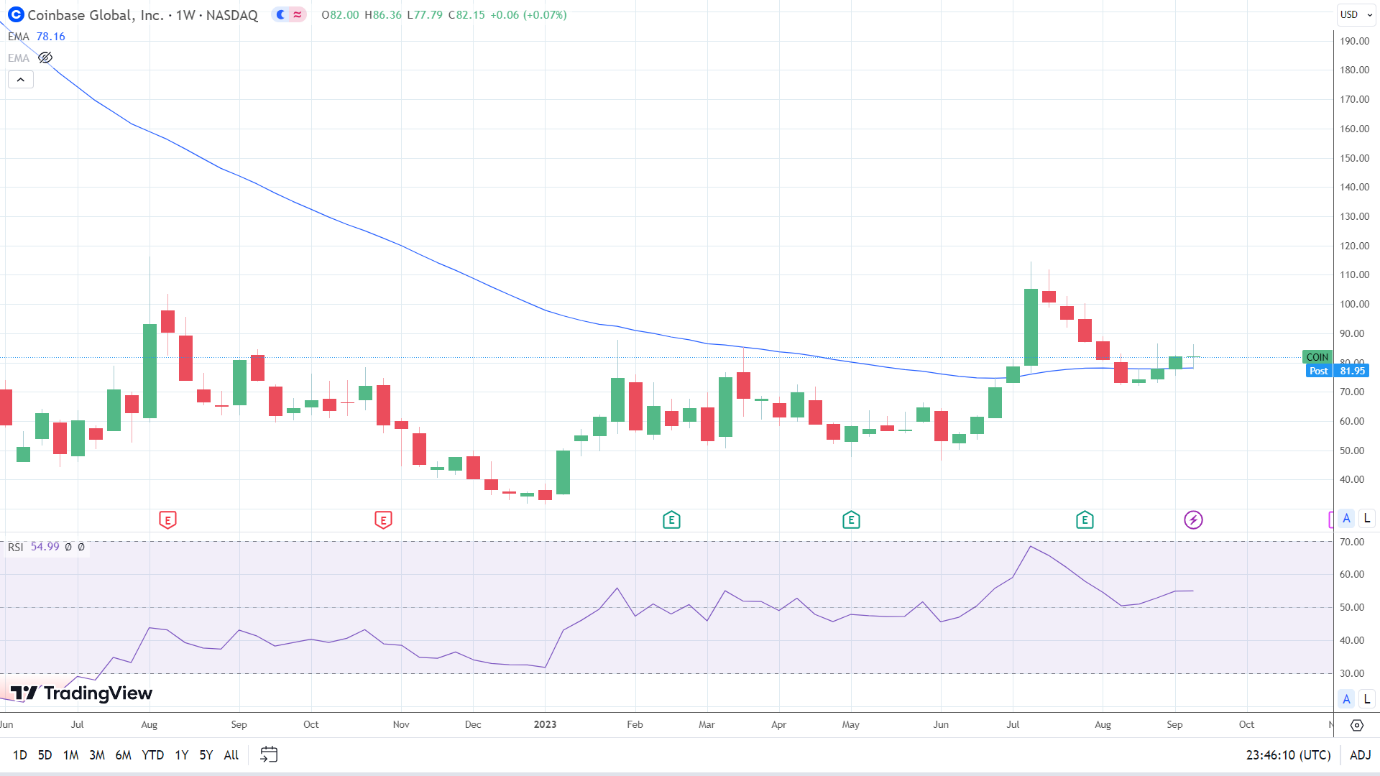Select the 5Y range
This screenshot has height=776, width=1380.
point(206,755)
